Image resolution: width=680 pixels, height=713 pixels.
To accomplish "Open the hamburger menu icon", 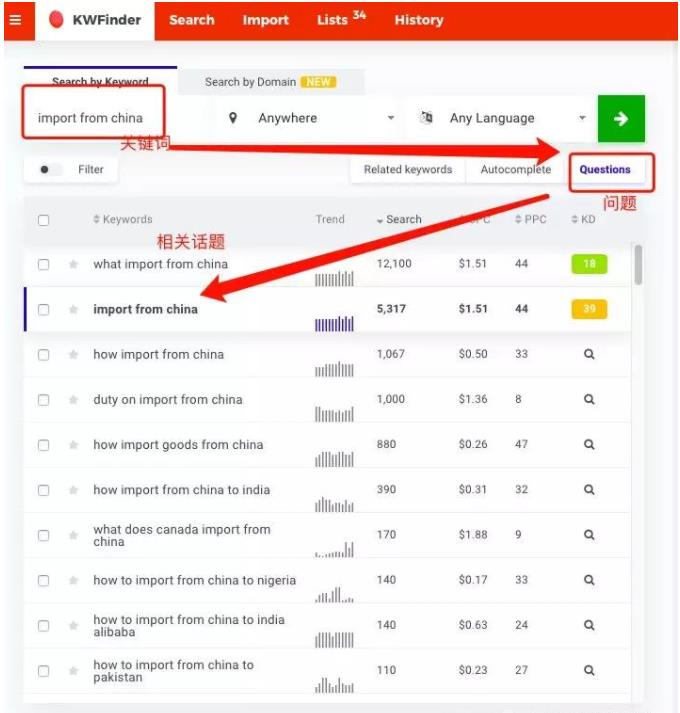I will pyautogui.click(x=15, y=20).
